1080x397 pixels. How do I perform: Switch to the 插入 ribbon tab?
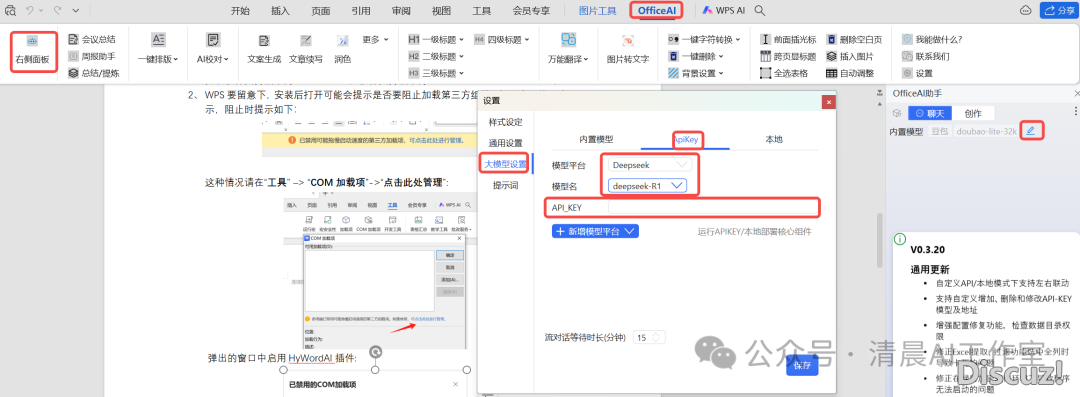(x=280, y=10)
